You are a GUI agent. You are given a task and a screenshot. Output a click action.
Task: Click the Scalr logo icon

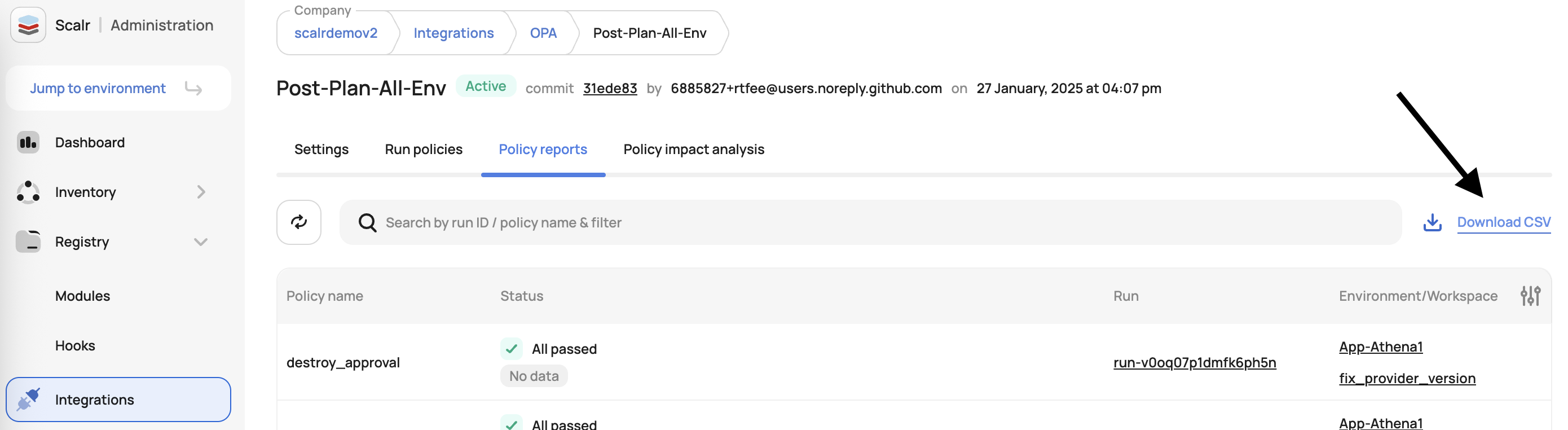(x=28, y=25)
